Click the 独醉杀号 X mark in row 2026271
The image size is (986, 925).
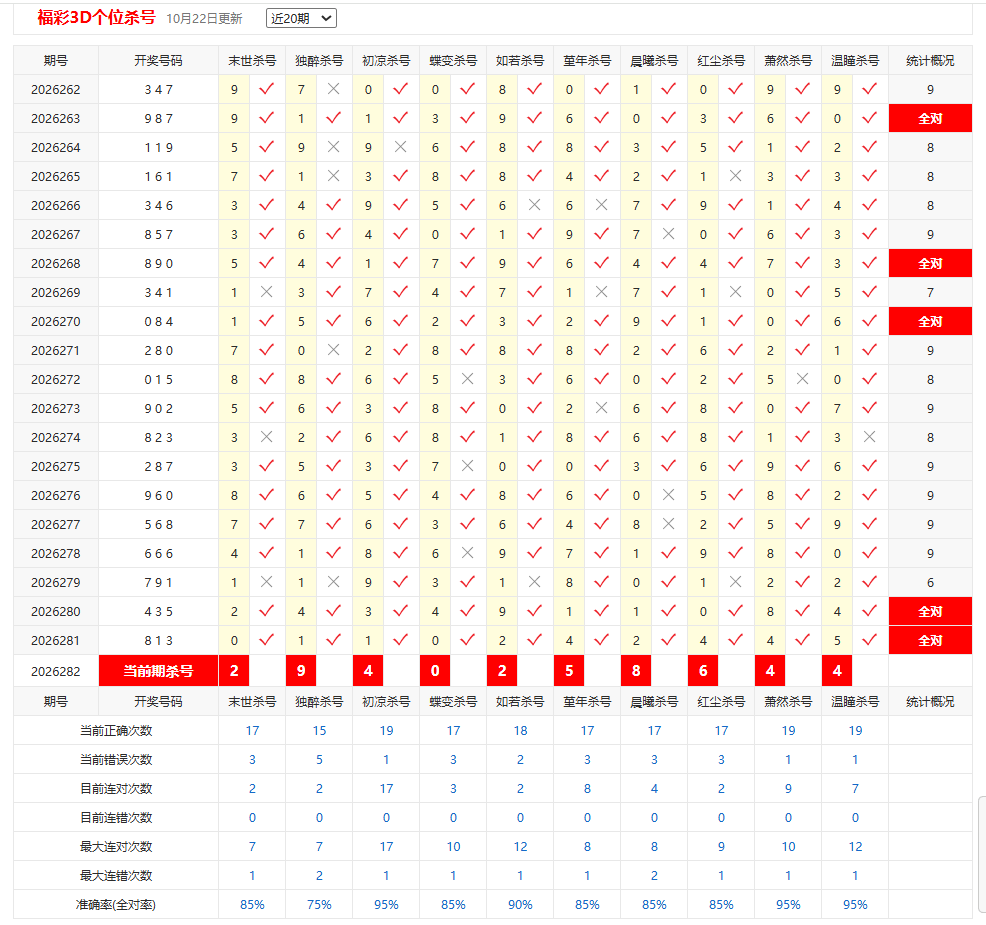[333, 350]
